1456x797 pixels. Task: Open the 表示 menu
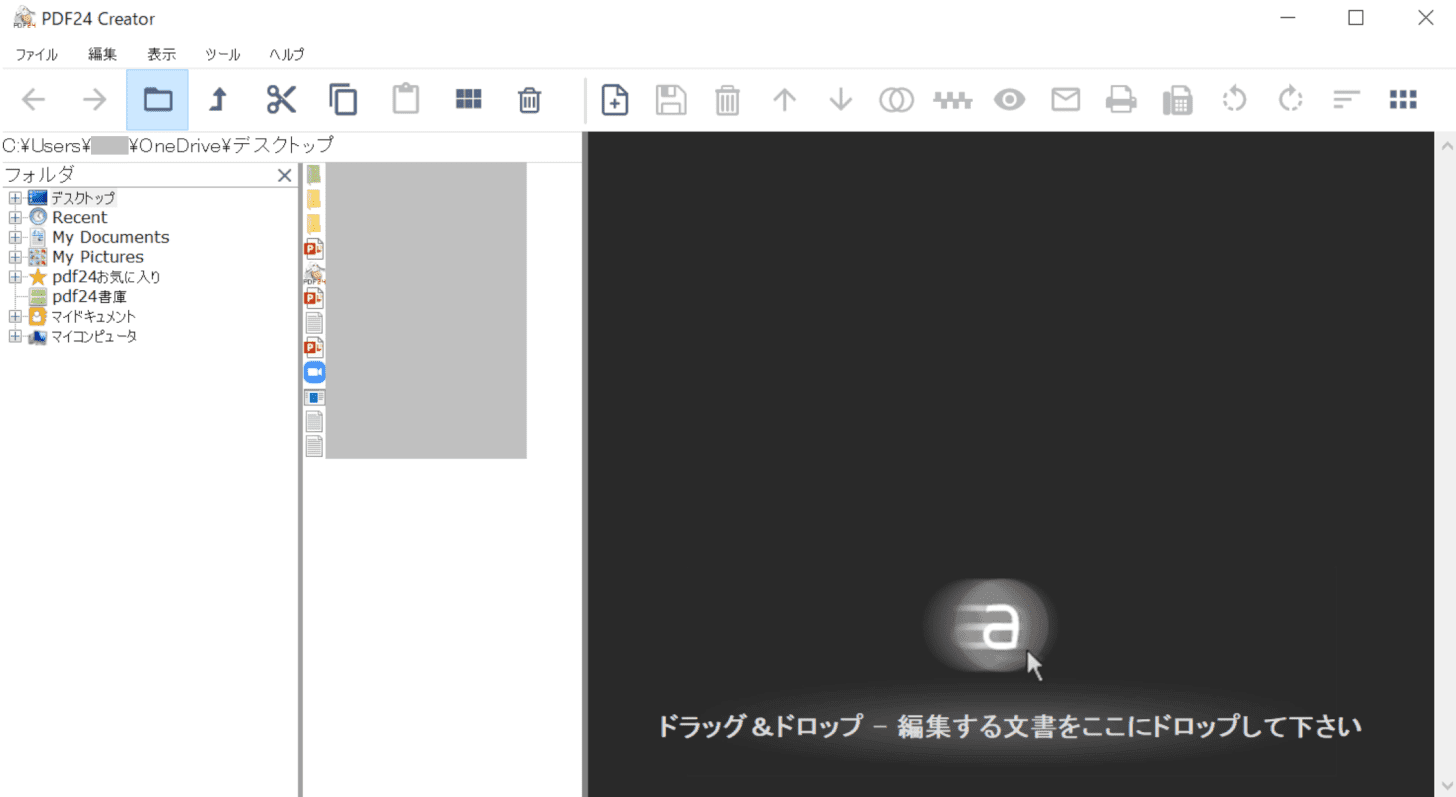click(x=161, y=54)
